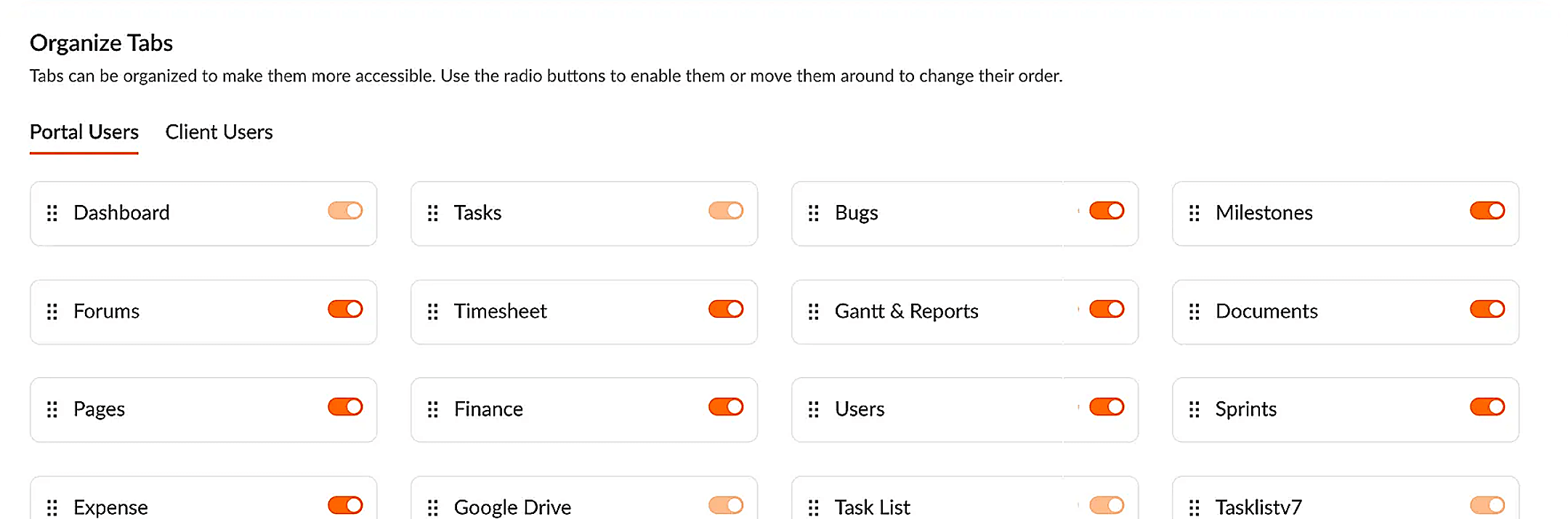Click the drag handle icon beside Dashboard
Screen dimensions: 1568x519
(52, 213)
